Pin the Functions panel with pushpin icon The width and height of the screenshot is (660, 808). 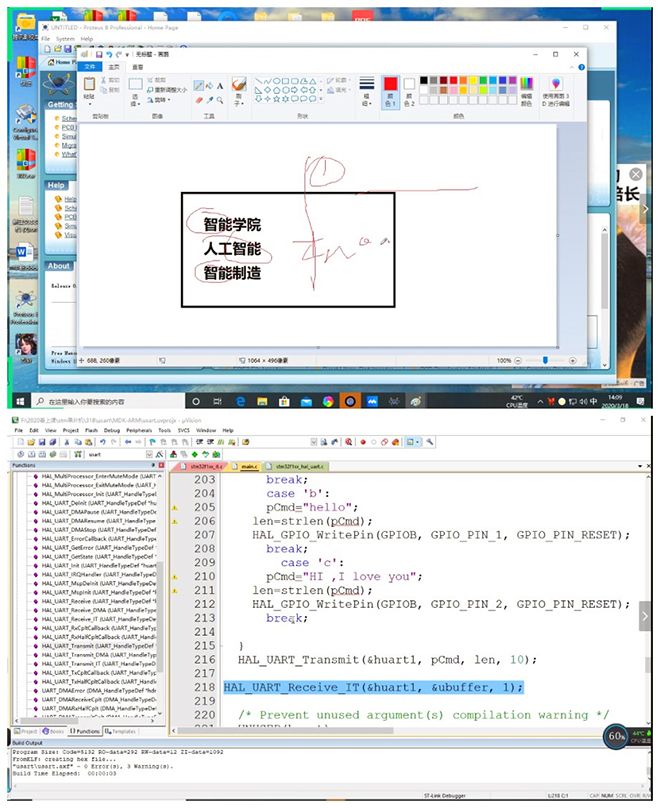click(x=153, y=465)
